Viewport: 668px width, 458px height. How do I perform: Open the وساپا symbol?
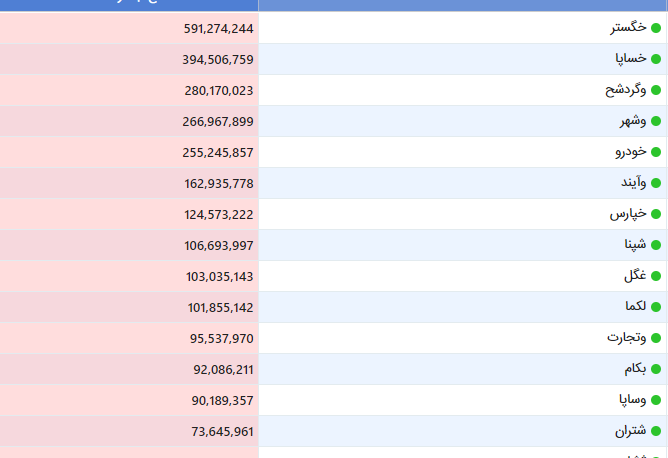[633, 400]
